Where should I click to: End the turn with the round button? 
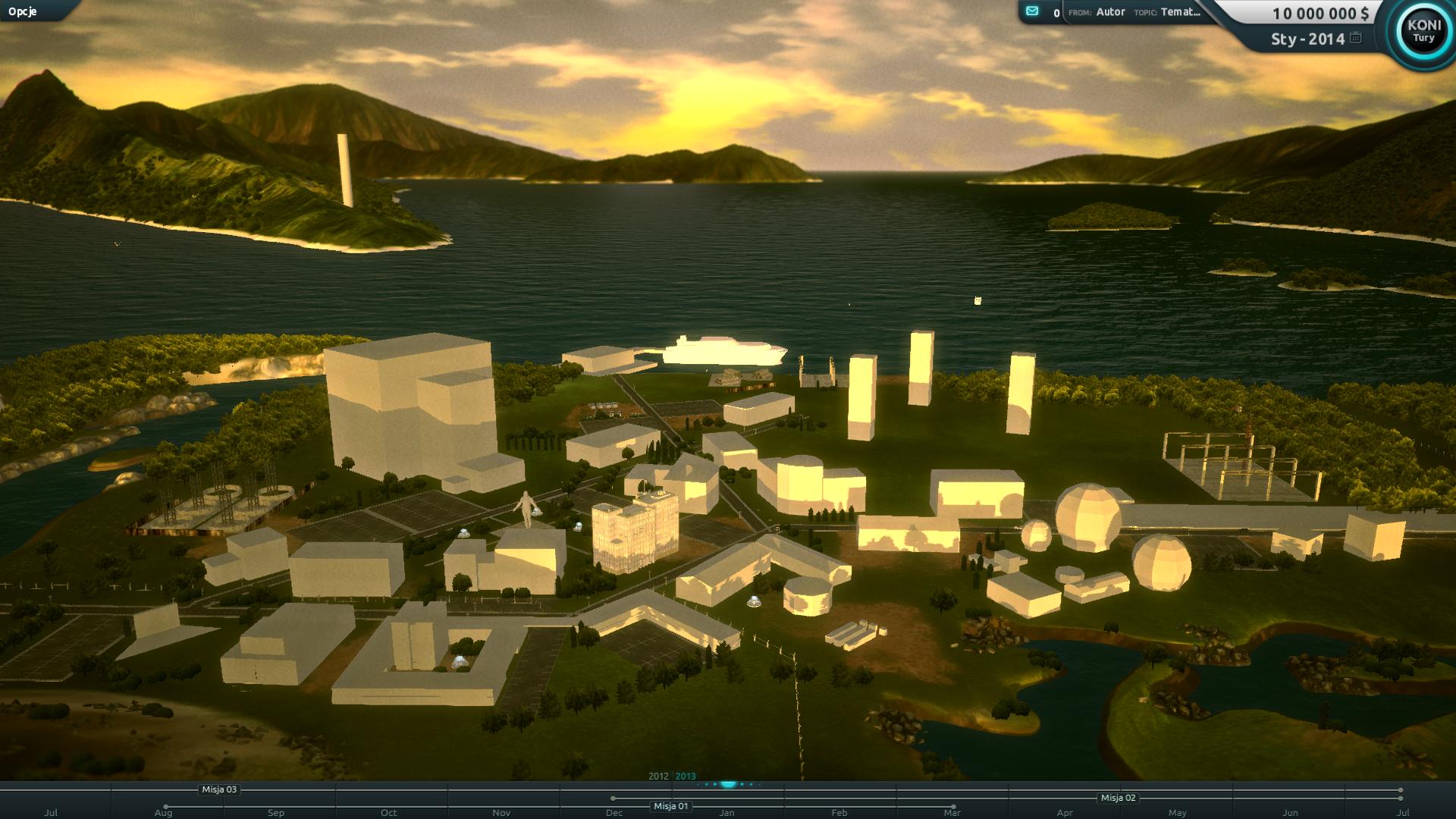[1423, 30]
